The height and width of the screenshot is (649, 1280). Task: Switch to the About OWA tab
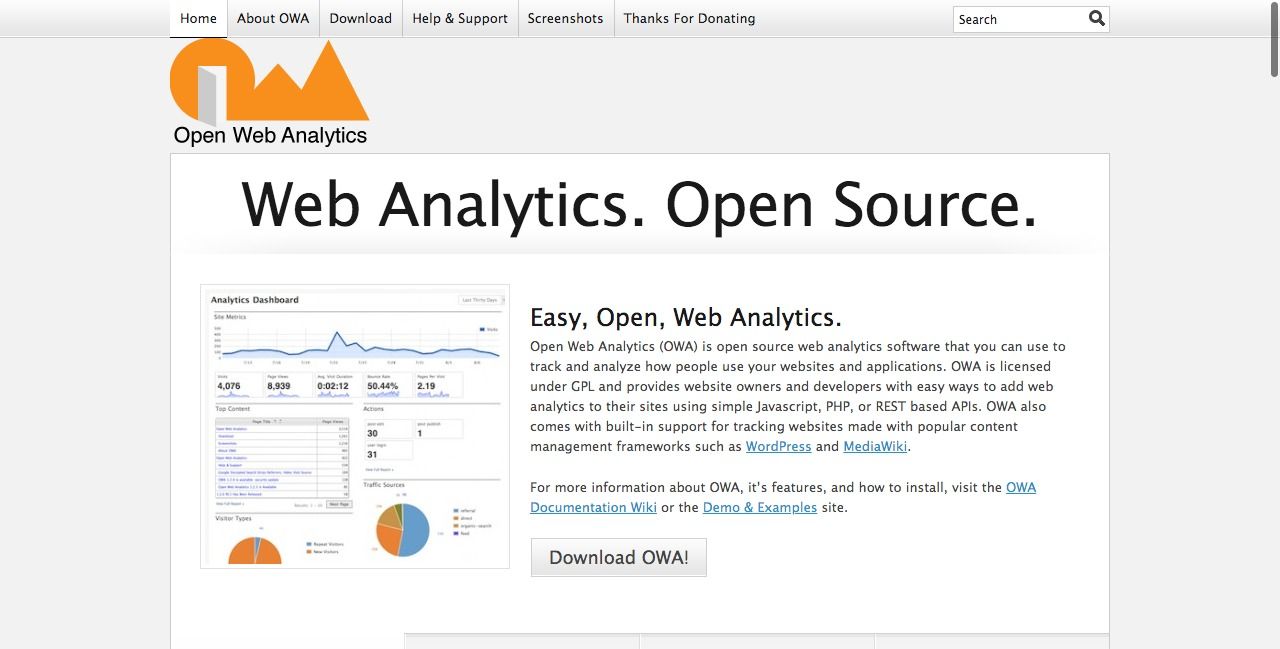pyautogui.click(x=272, y=18)
